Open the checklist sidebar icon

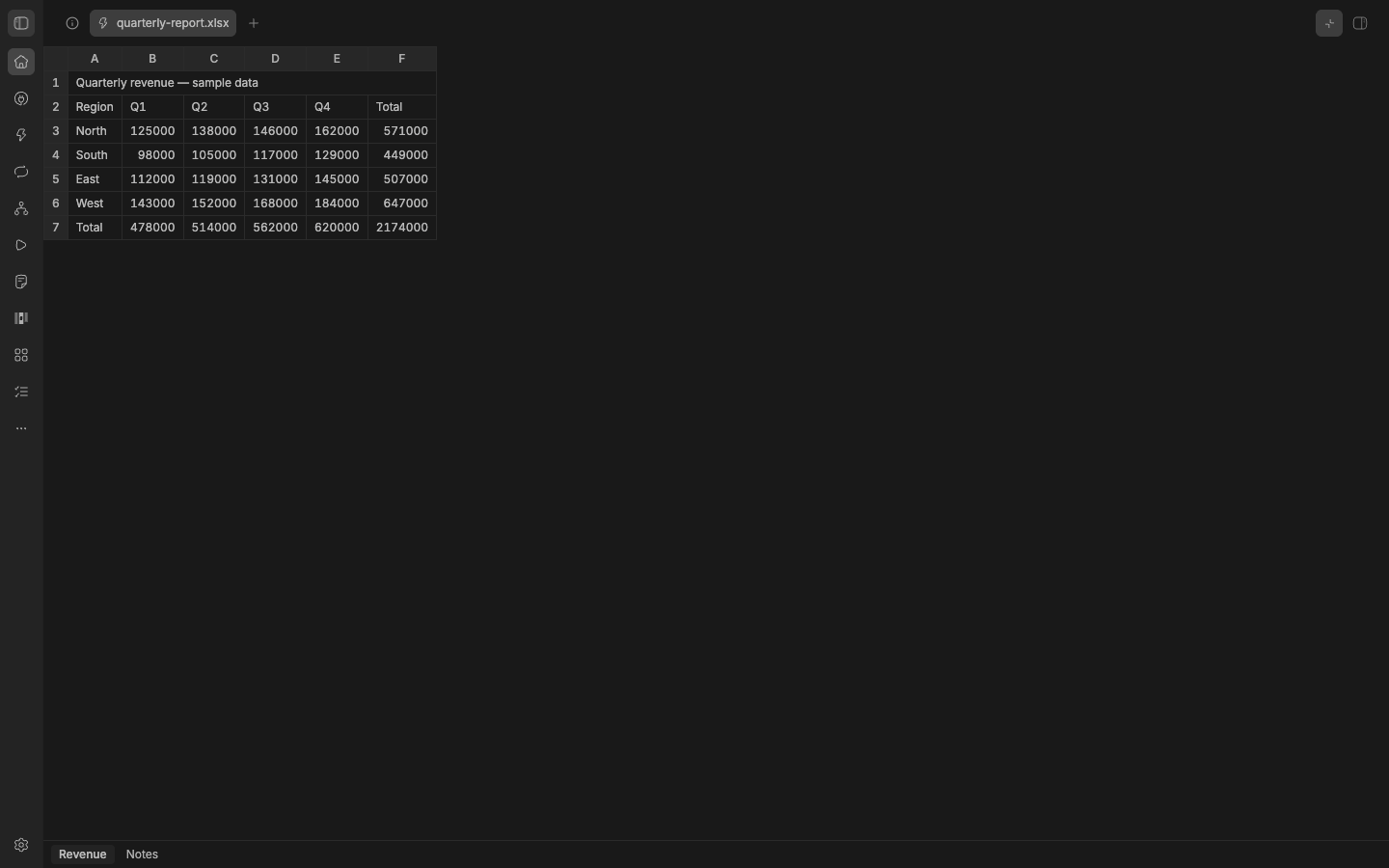[x=21, y=393]
